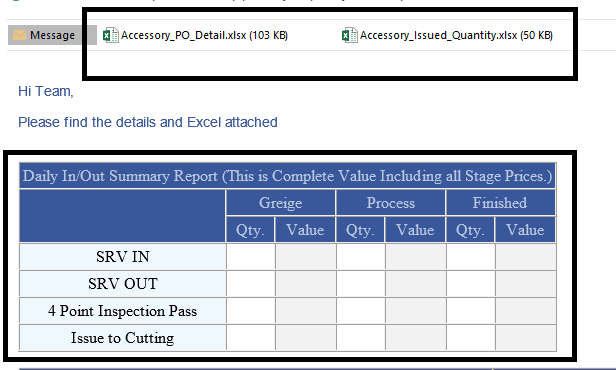
Task: Click the Qty. header under Finished
Action: click(x=470, y=230)
